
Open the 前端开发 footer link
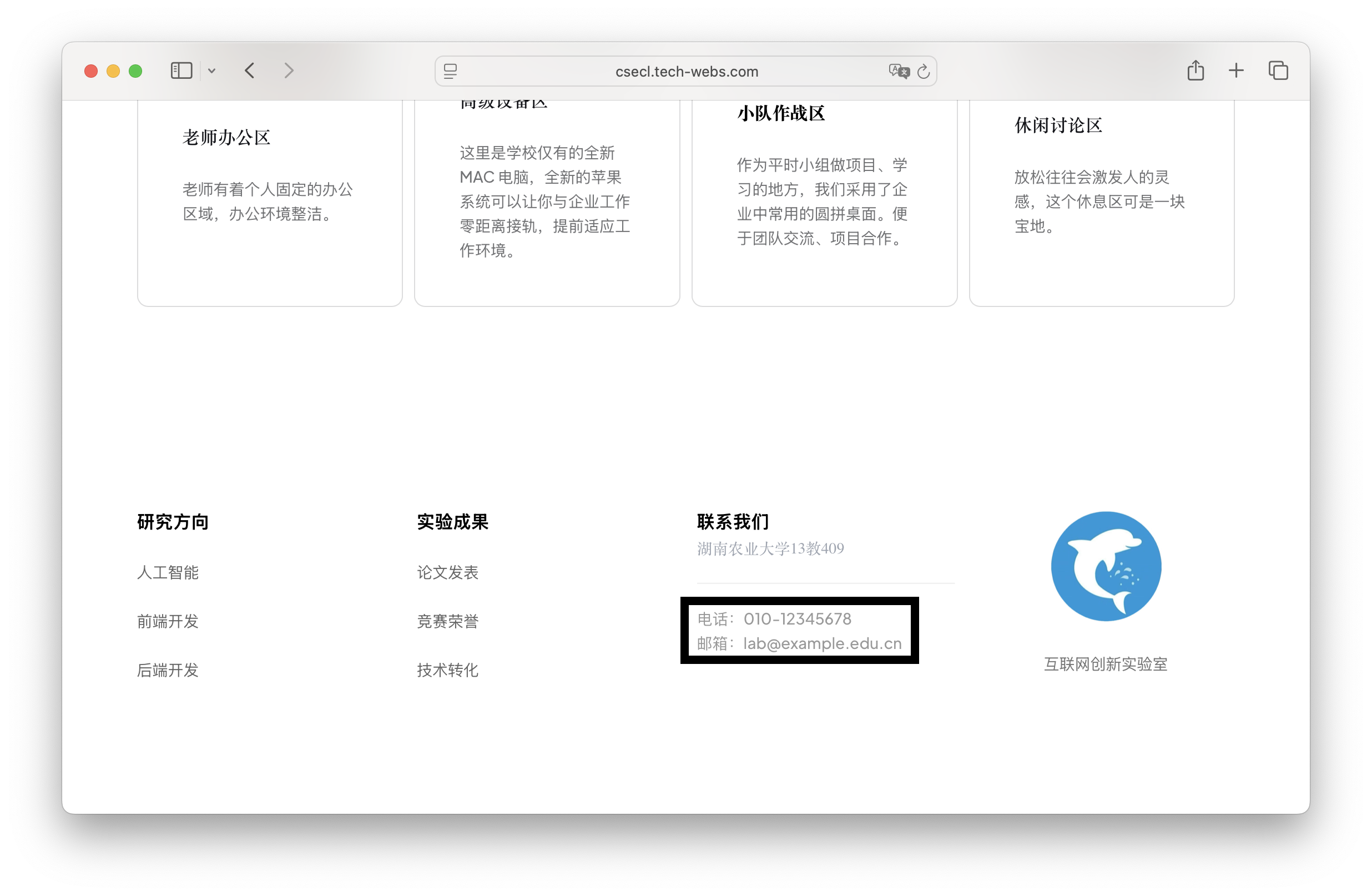[168, 622]
